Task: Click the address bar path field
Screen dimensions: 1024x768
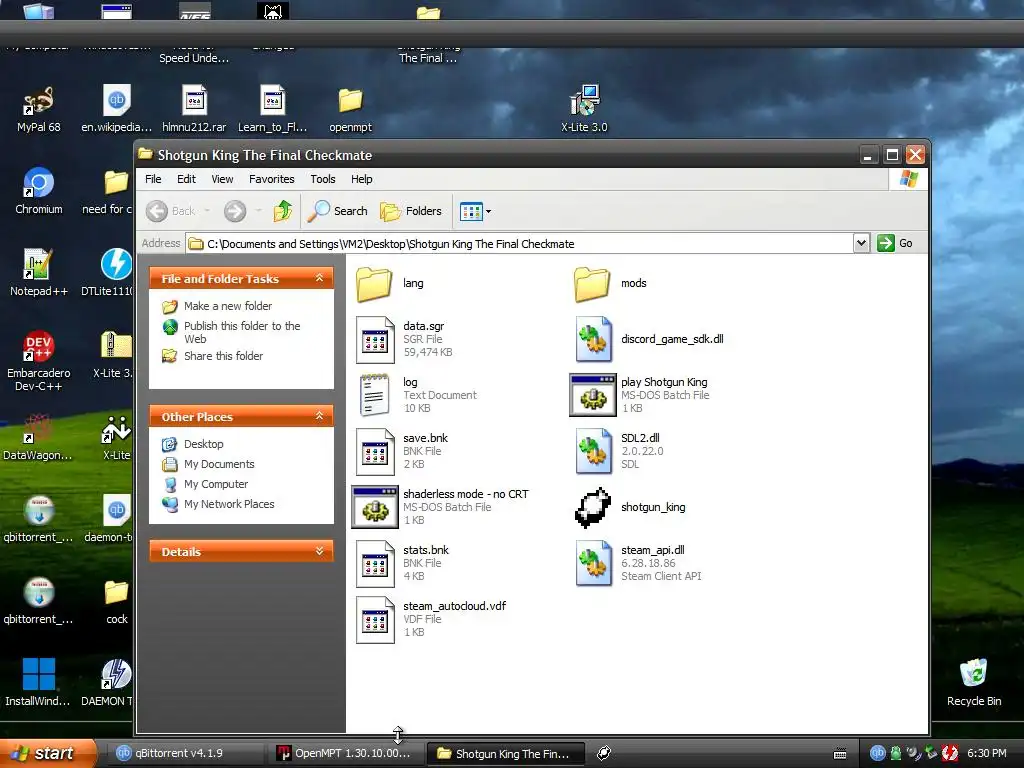Action: pyautogui.click(x=519, y=244)
